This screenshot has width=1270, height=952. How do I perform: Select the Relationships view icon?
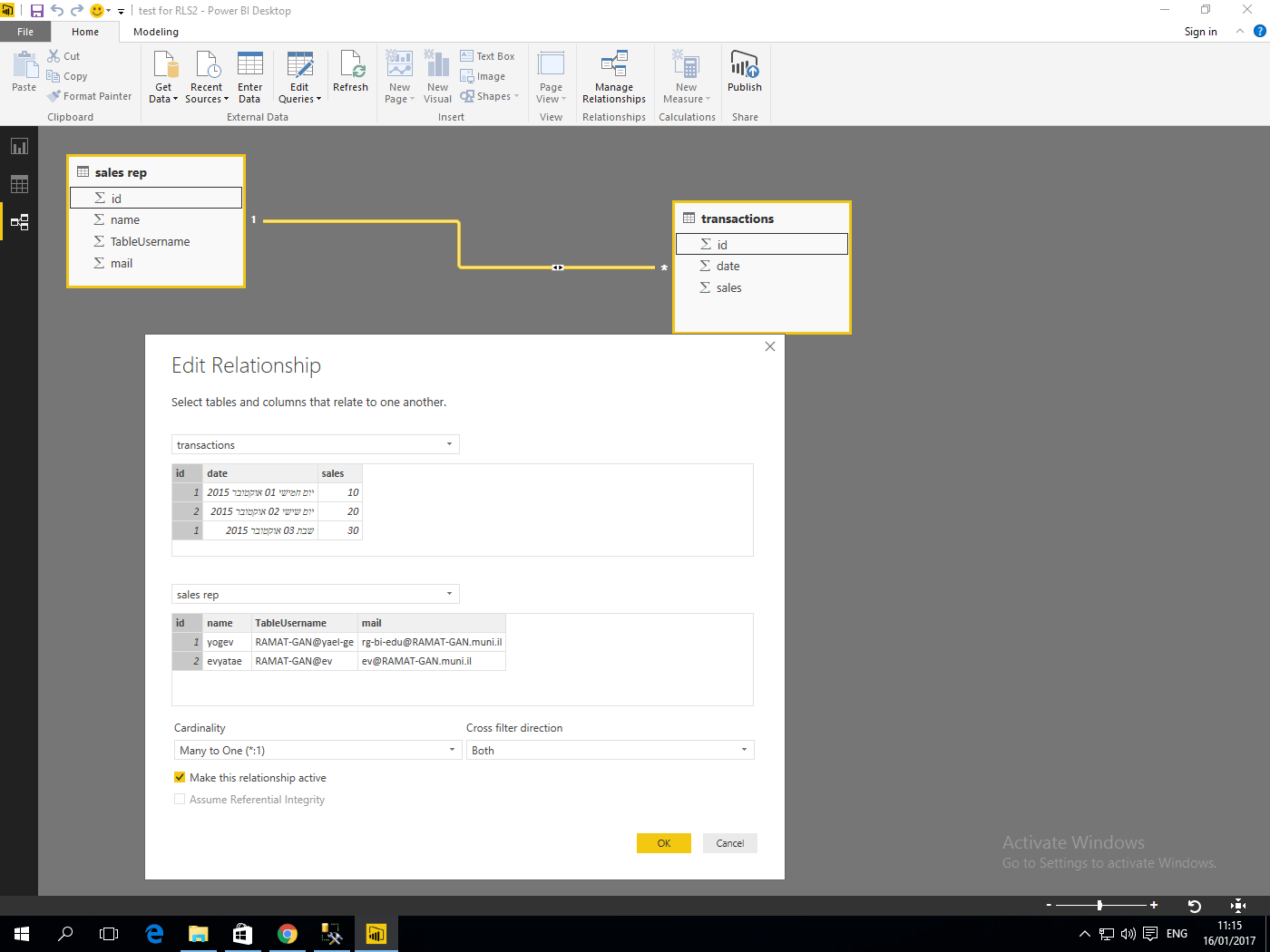[19, 221]
